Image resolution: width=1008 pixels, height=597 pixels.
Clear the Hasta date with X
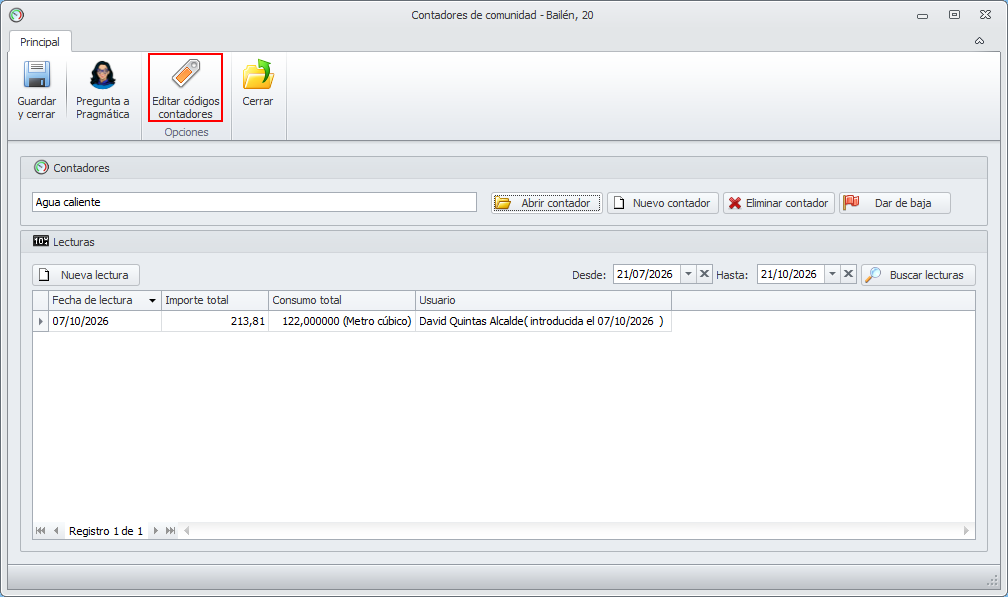(848, 274)
